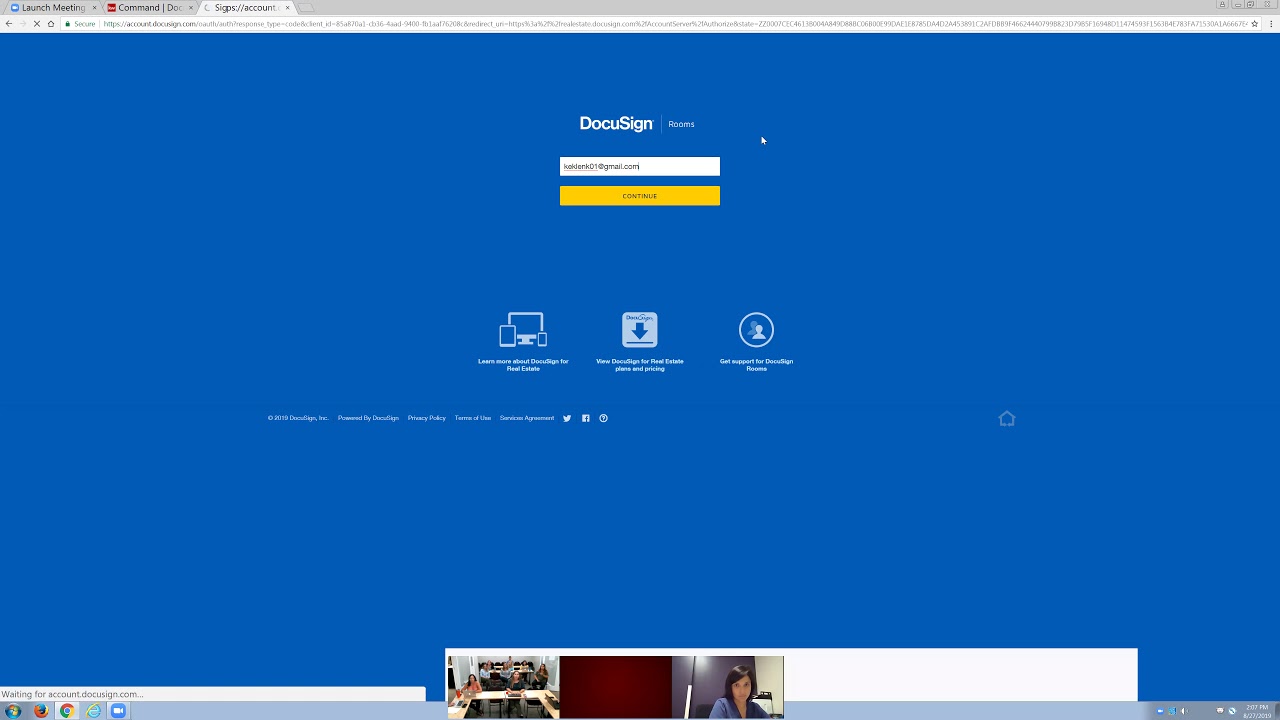Click the woman presenter video thumbnail
The image size is (1280, 720).
(x=727, y=687)
